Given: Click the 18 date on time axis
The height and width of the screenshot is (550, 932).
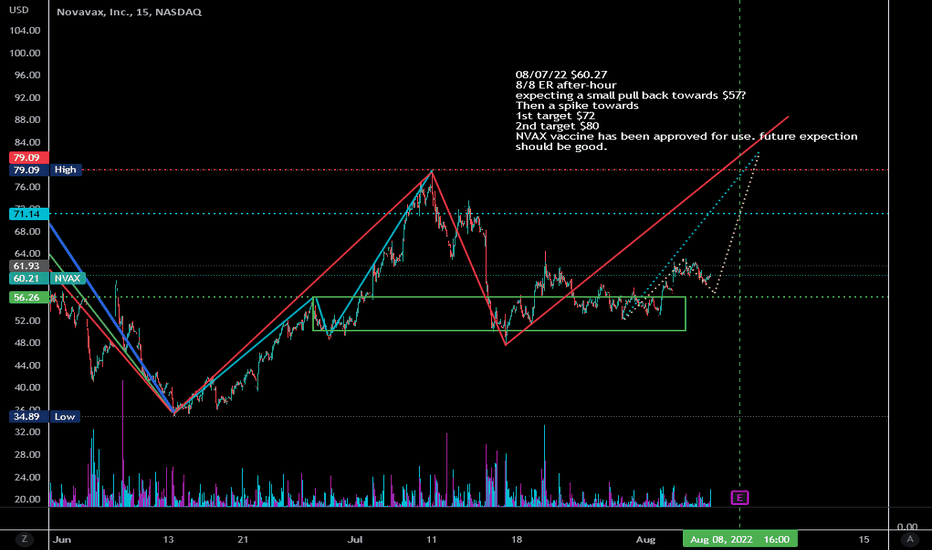Looking at the screenshot, I should pyautogui.click(x=517, y=540).
